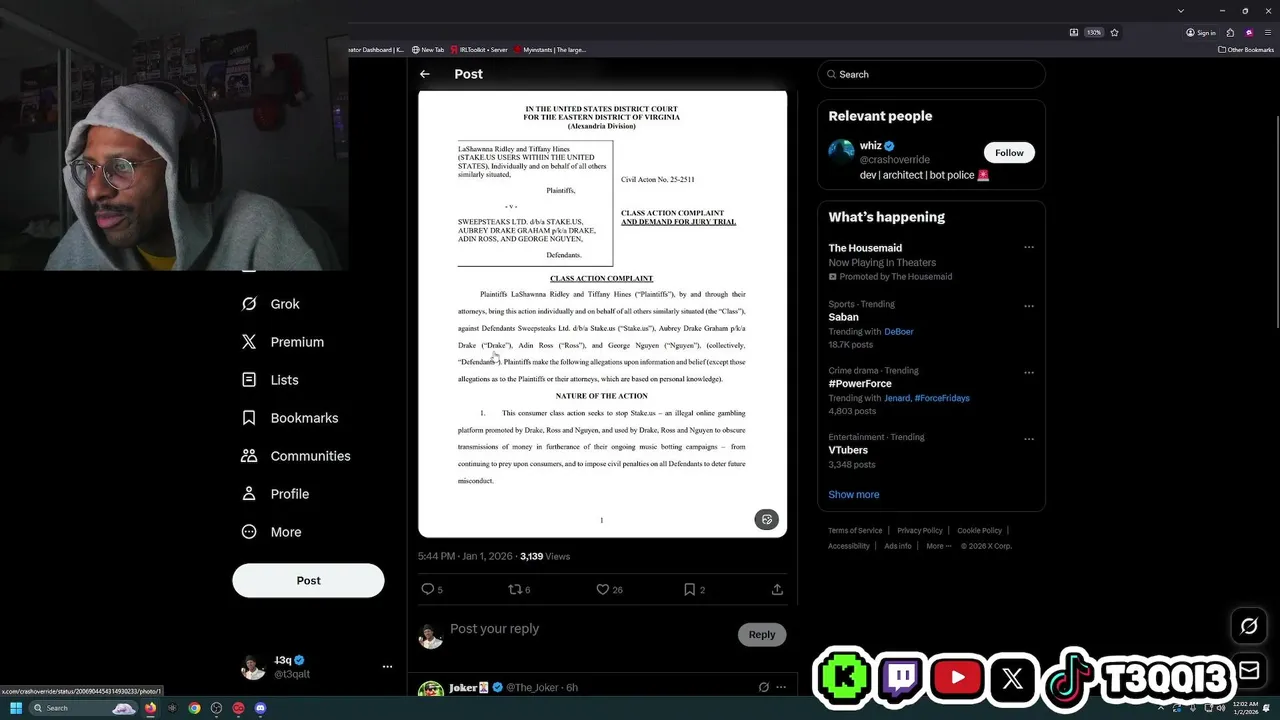Open more options for The Housemaid
This screenshot has height=720, width=1280.
tap(1028, 247)
